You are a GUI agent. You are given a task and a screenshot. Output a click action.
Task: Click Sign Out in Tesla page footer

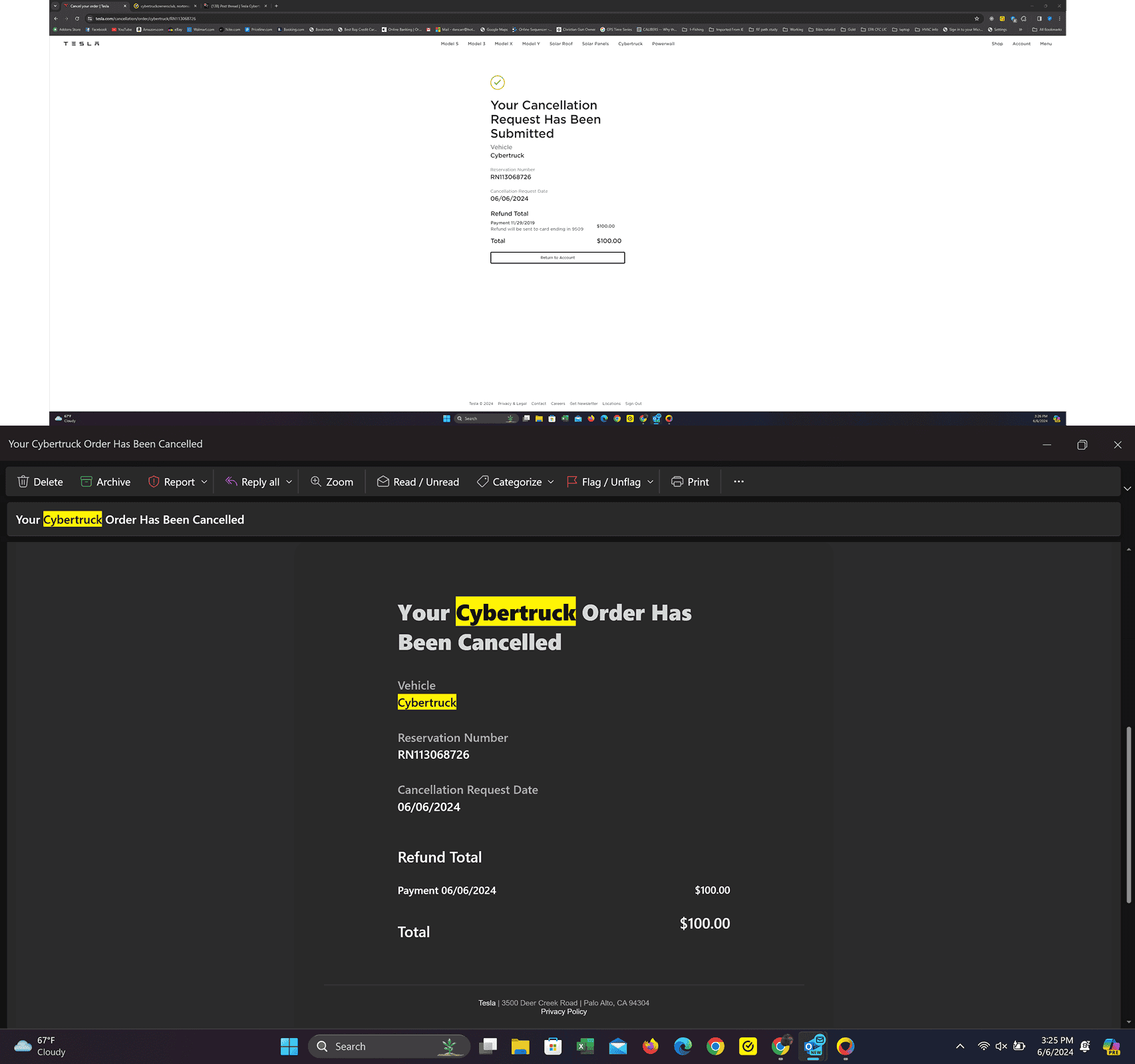633,404
